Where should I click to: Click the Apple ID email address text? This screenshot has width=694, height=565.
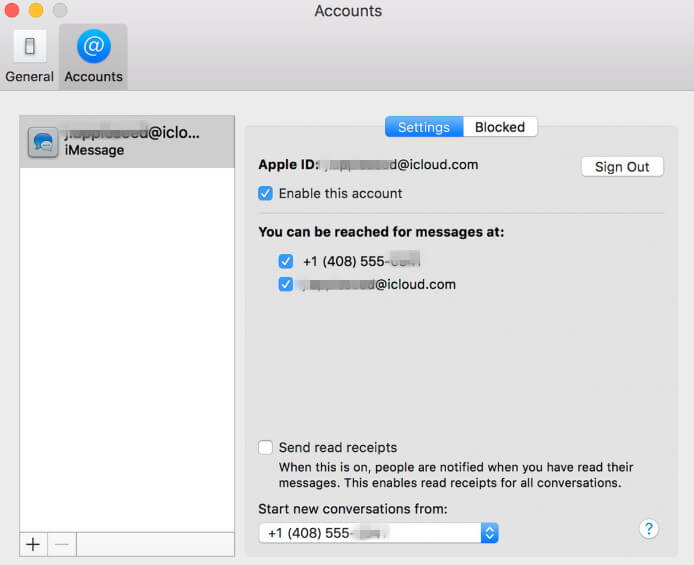[401, 165]
